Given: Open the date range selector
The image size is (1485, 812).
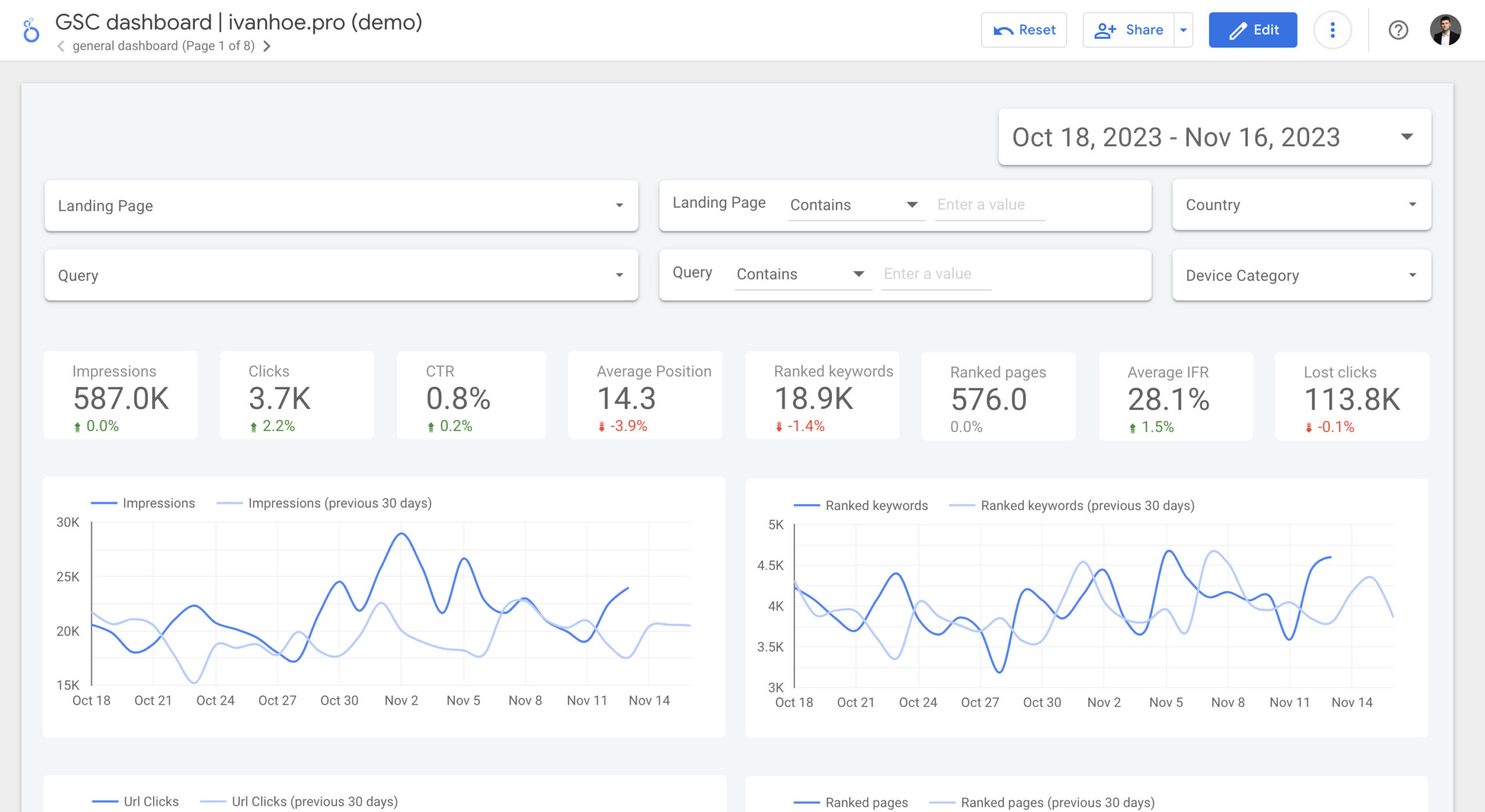Looking at the screenshot, I should 1214,137.
